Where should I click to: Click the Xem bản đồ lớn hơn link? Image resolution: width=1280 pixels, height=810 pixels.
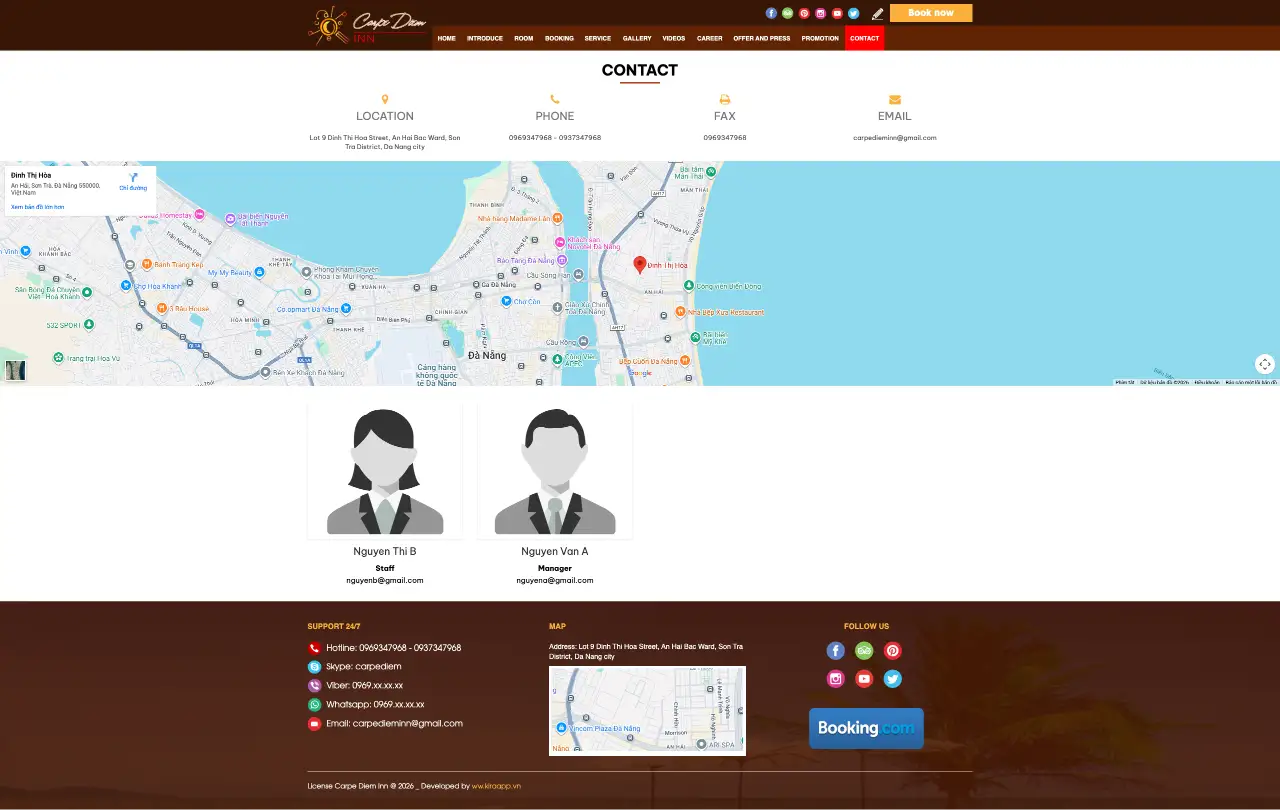pyautogui.click(x=37, y=207)
